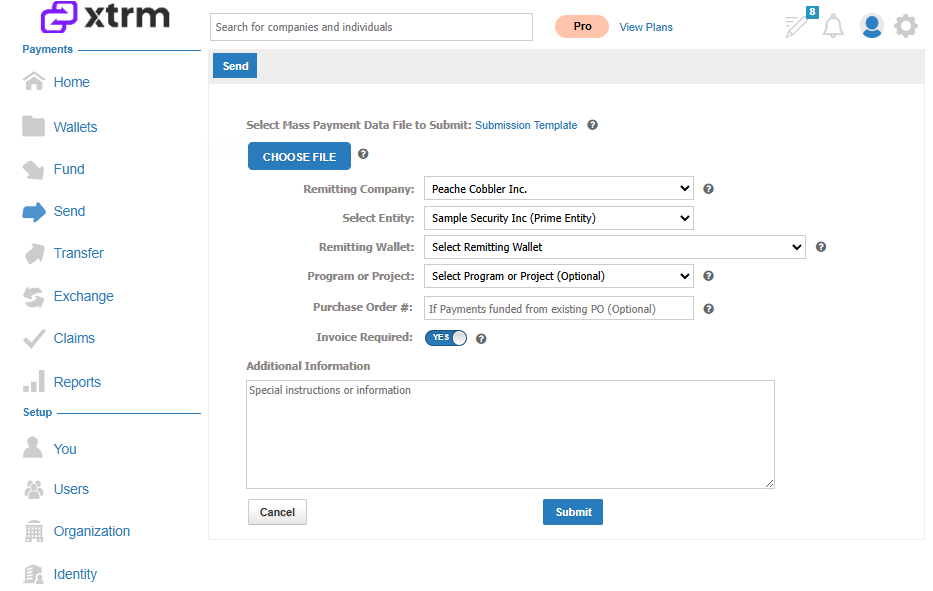Click the help icon beside Purchase Order field

(708, 309)
